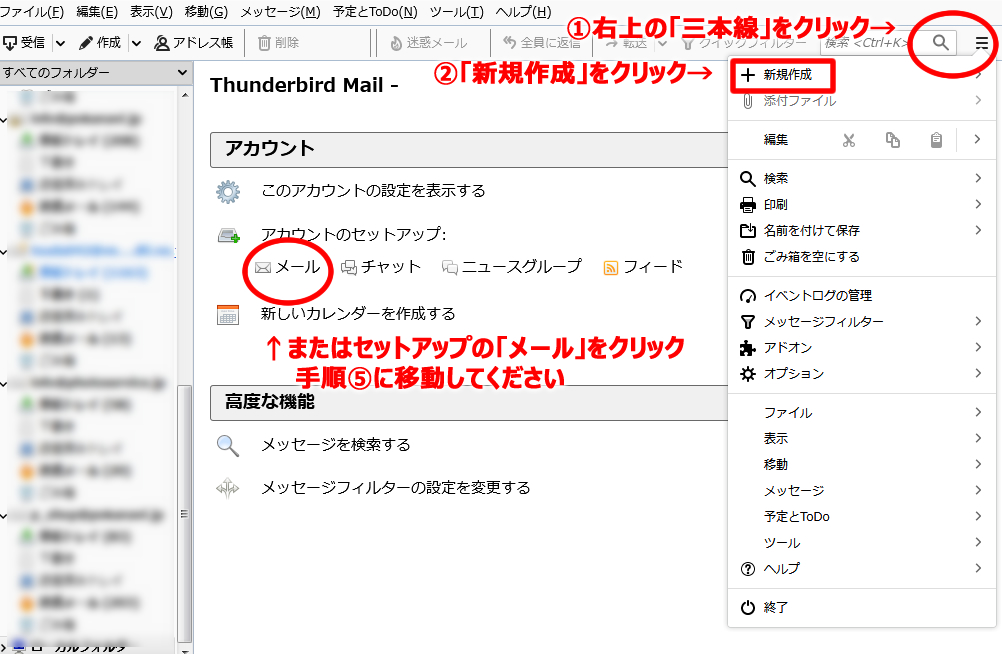
Task: Click the printer icon beside 印刷
Action: pyautogui.click(x=748, y=205)
